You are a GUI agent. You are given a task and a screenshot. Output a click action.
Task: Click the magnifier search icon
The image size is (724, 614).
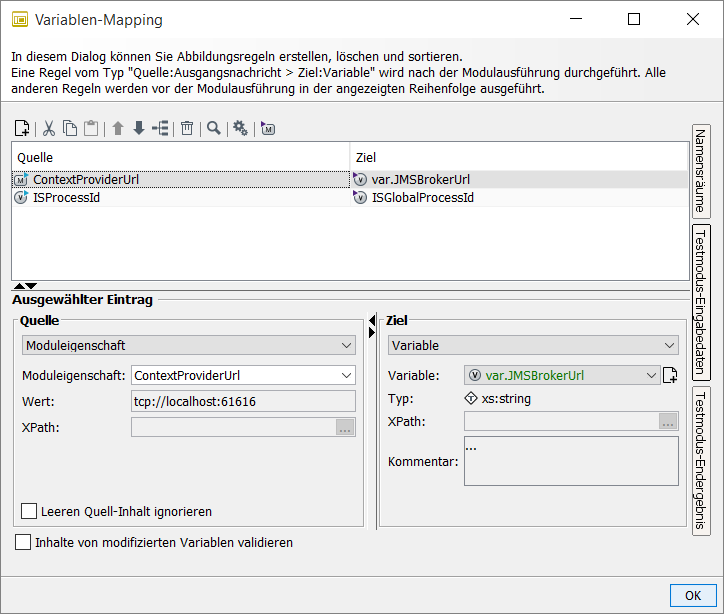coord(213,128)
